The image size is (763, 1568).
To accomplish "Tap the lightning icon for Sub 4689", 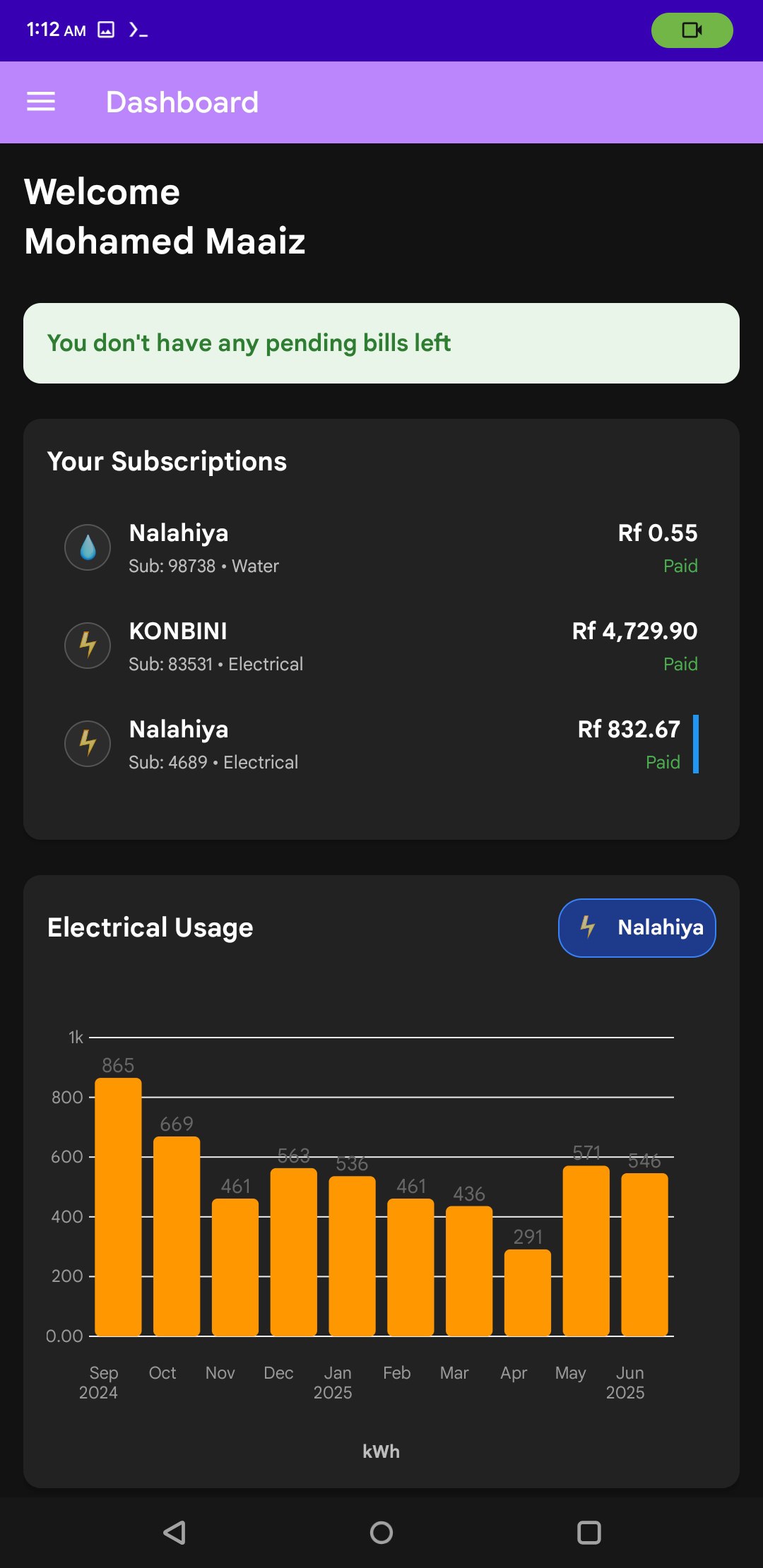I will (x=88, y=744).
